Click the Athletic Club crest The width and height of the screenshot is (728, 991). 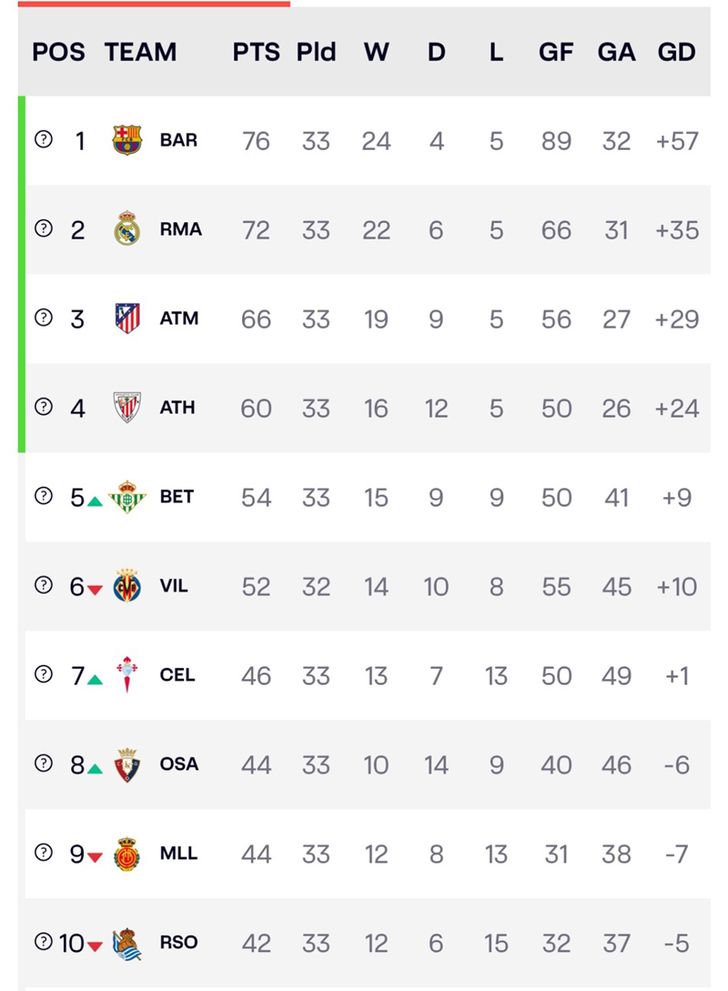tap(127, 407)
